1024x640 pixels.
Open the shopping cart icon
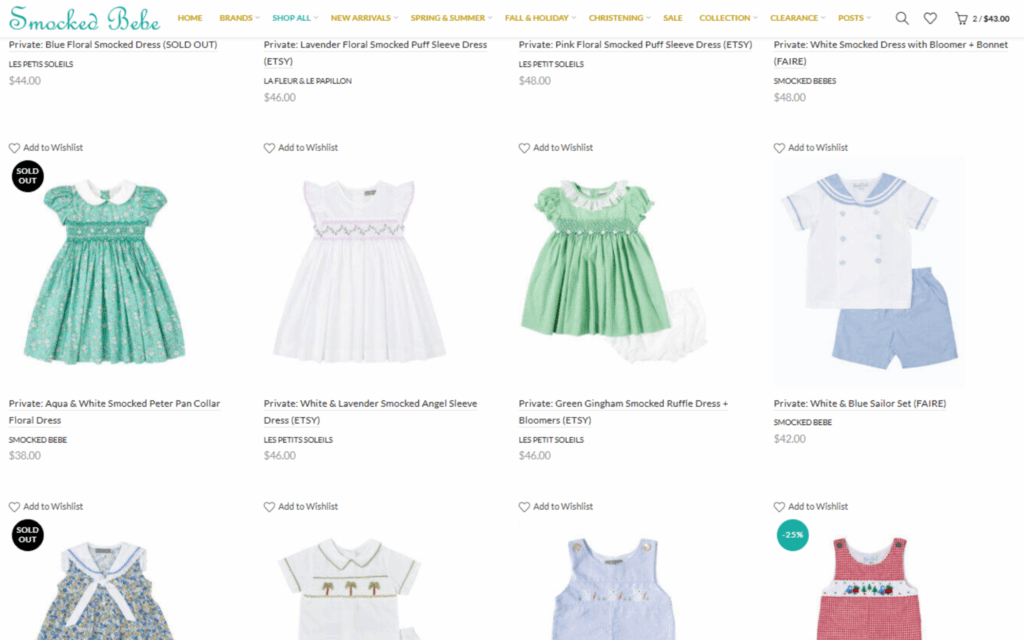coord(961,18)
